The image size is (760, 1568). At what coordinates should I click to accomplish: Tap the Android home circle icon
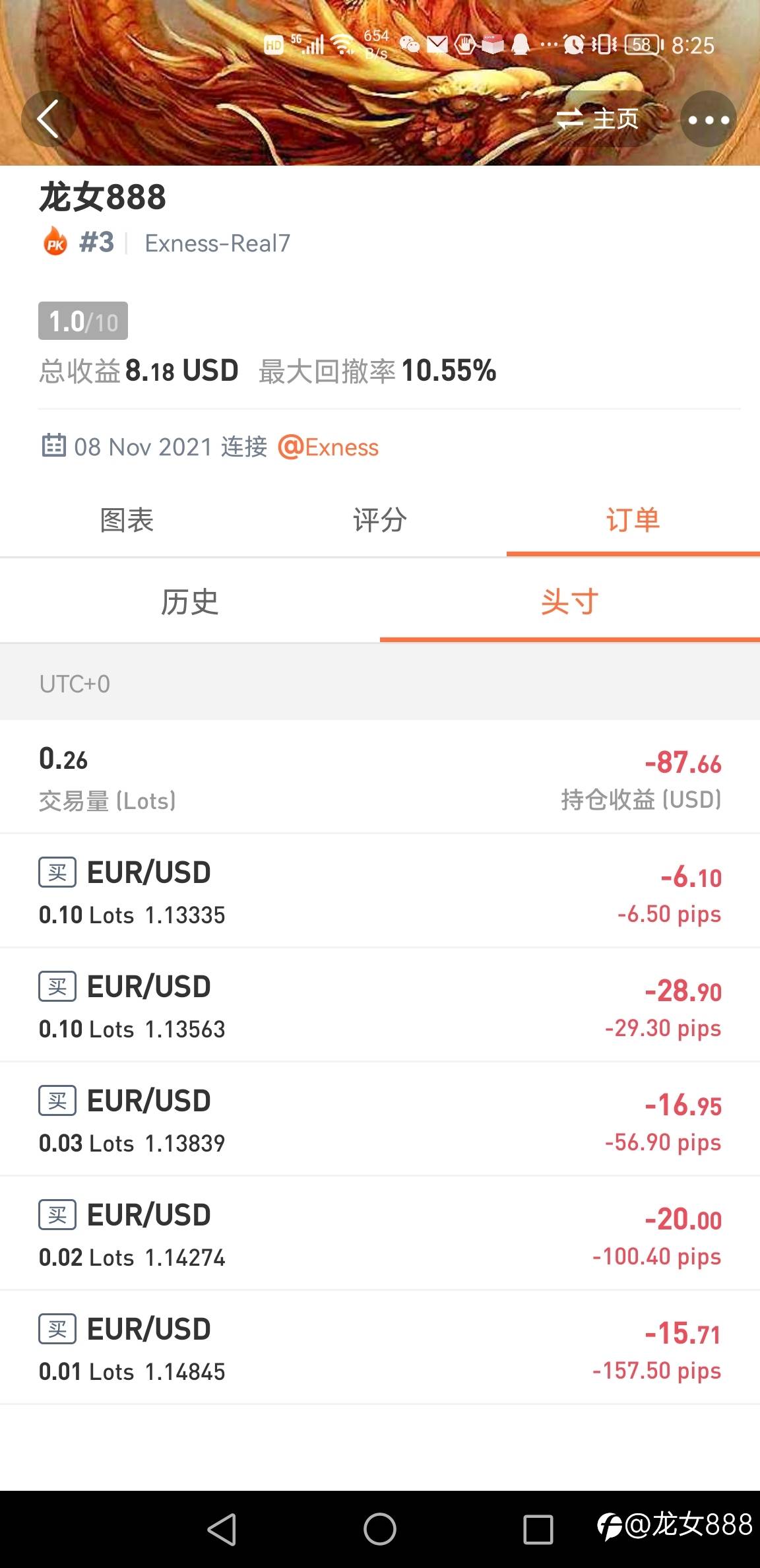pos(380,1529)
